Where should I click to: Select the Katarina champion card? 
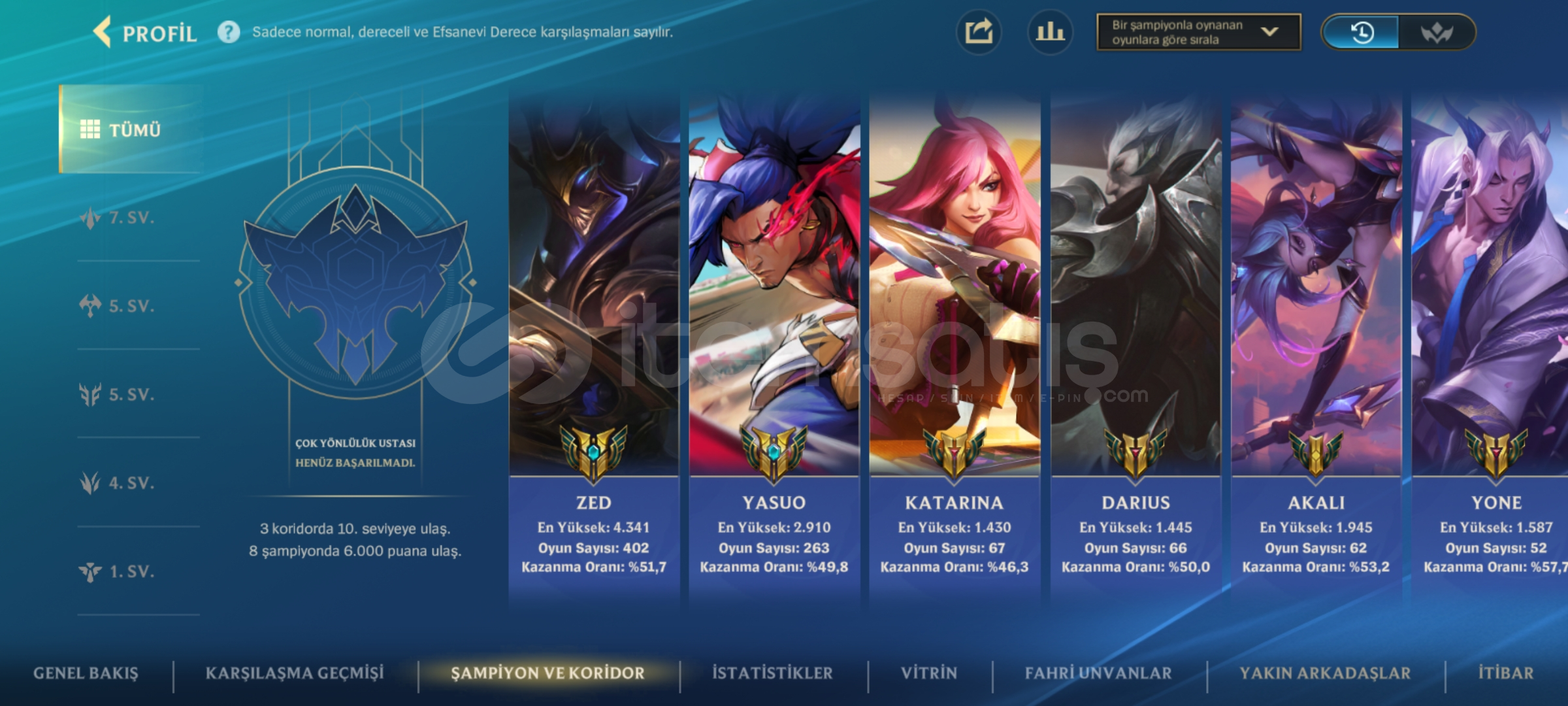955,346
